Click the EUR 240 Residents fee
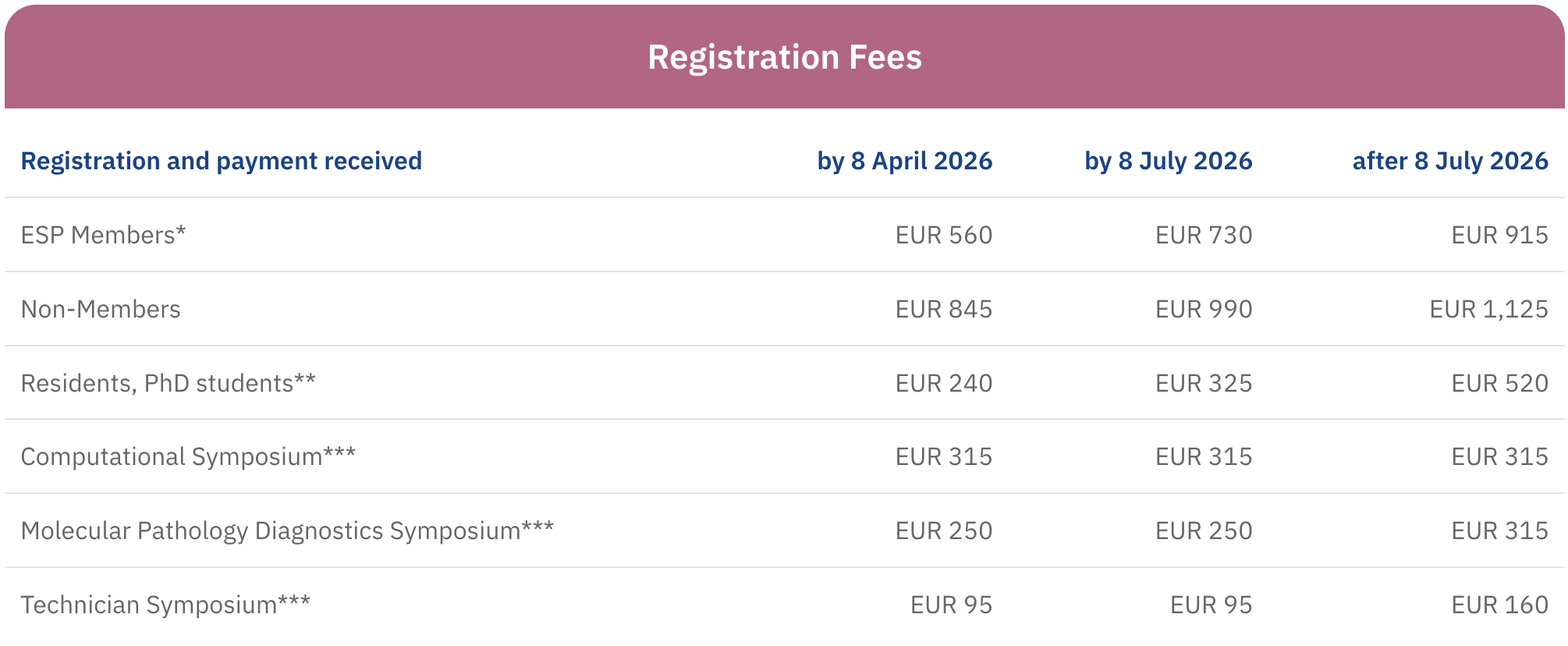1568x646 pixels. coord(943,383)
